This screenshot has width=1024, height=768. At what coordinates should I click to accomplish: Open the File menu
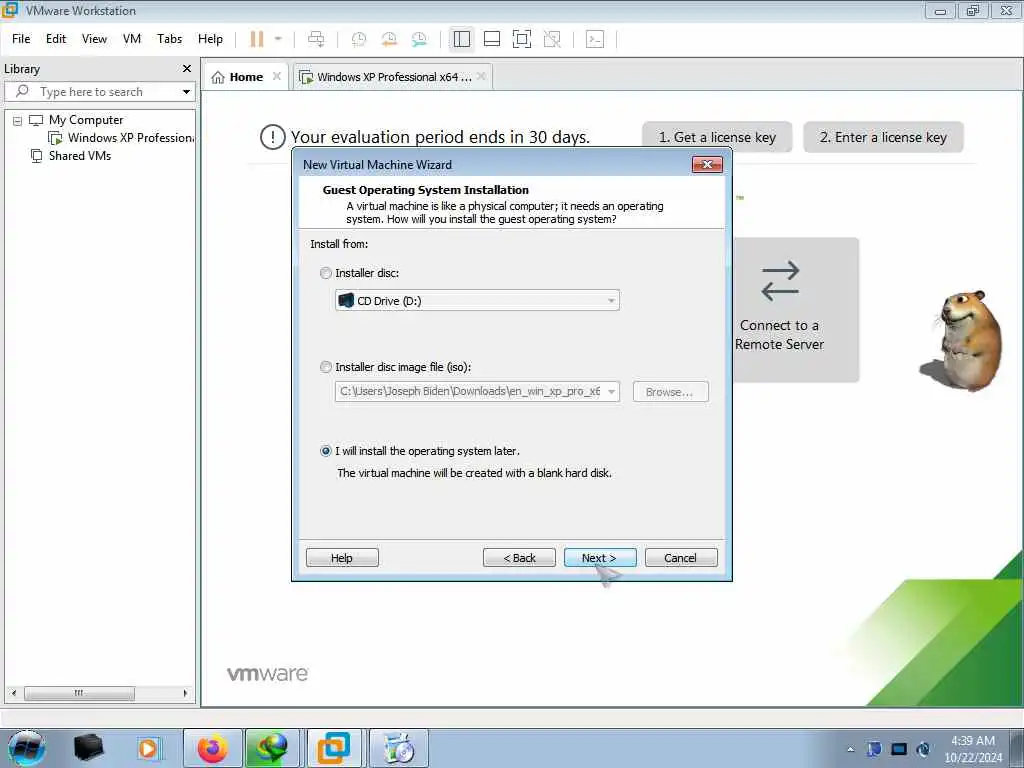(21, 39)
